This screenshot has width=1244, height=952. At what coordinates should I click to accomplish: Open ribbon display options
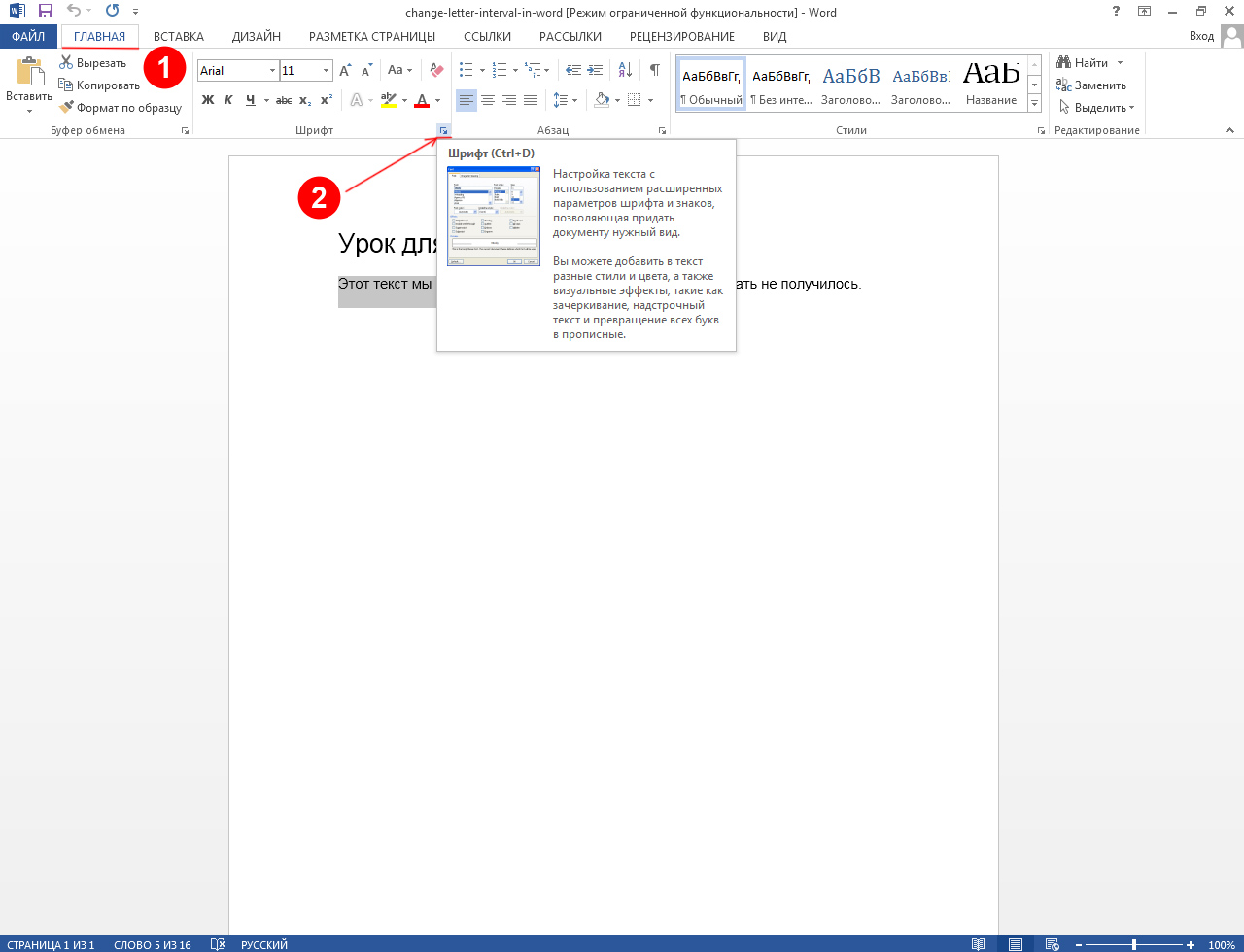click(x=1145, y=12)
